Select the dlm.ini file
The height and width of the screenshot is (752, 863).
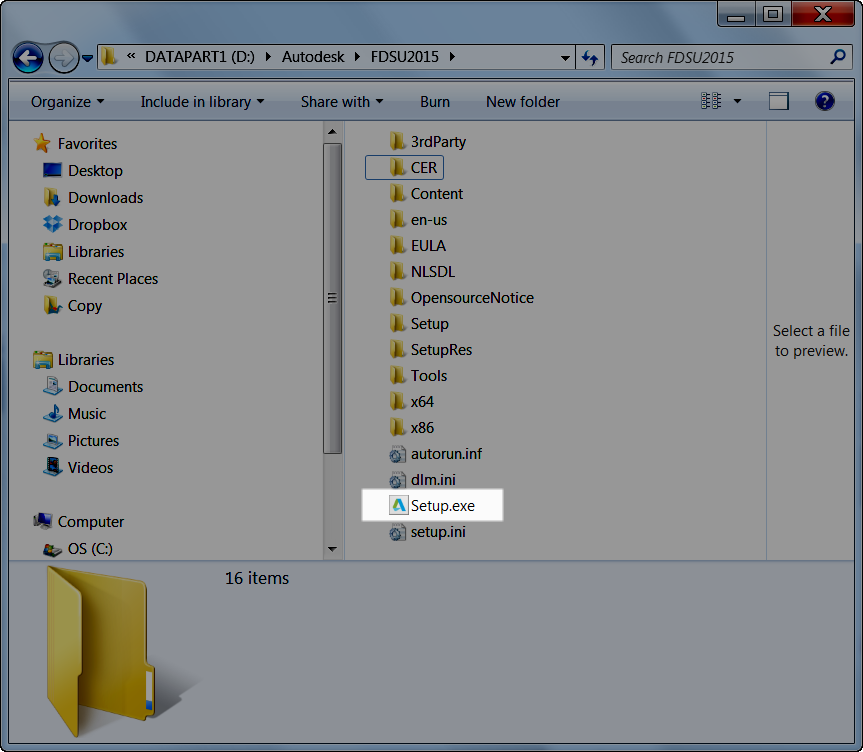coord(423,479)
